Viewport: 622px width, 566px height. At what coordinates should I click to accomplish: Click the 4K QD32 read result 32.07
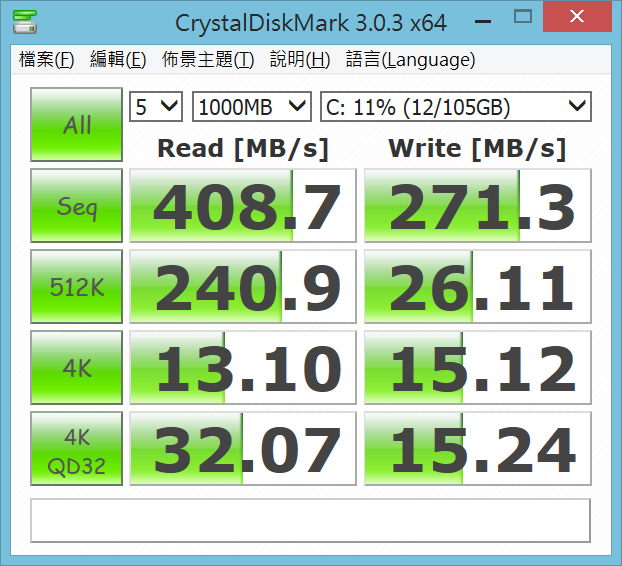tap(243, 448)
